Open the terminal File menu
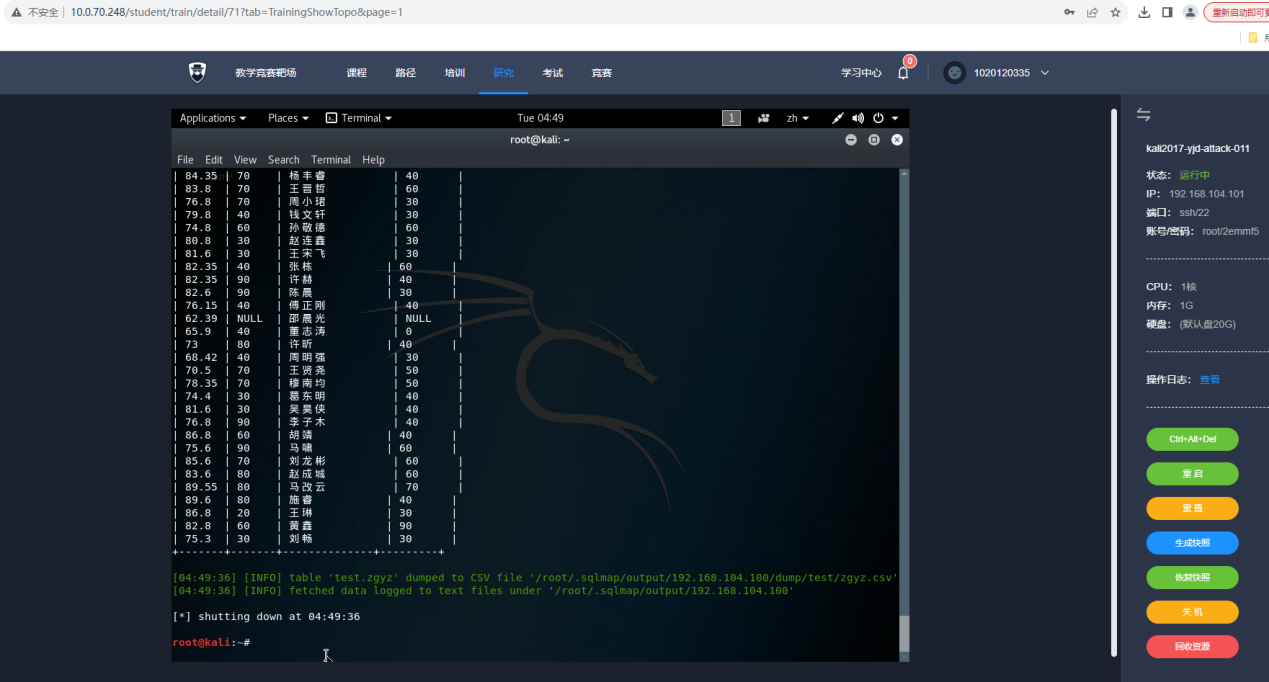1269x682 pixels. click(x=185, y=160)
